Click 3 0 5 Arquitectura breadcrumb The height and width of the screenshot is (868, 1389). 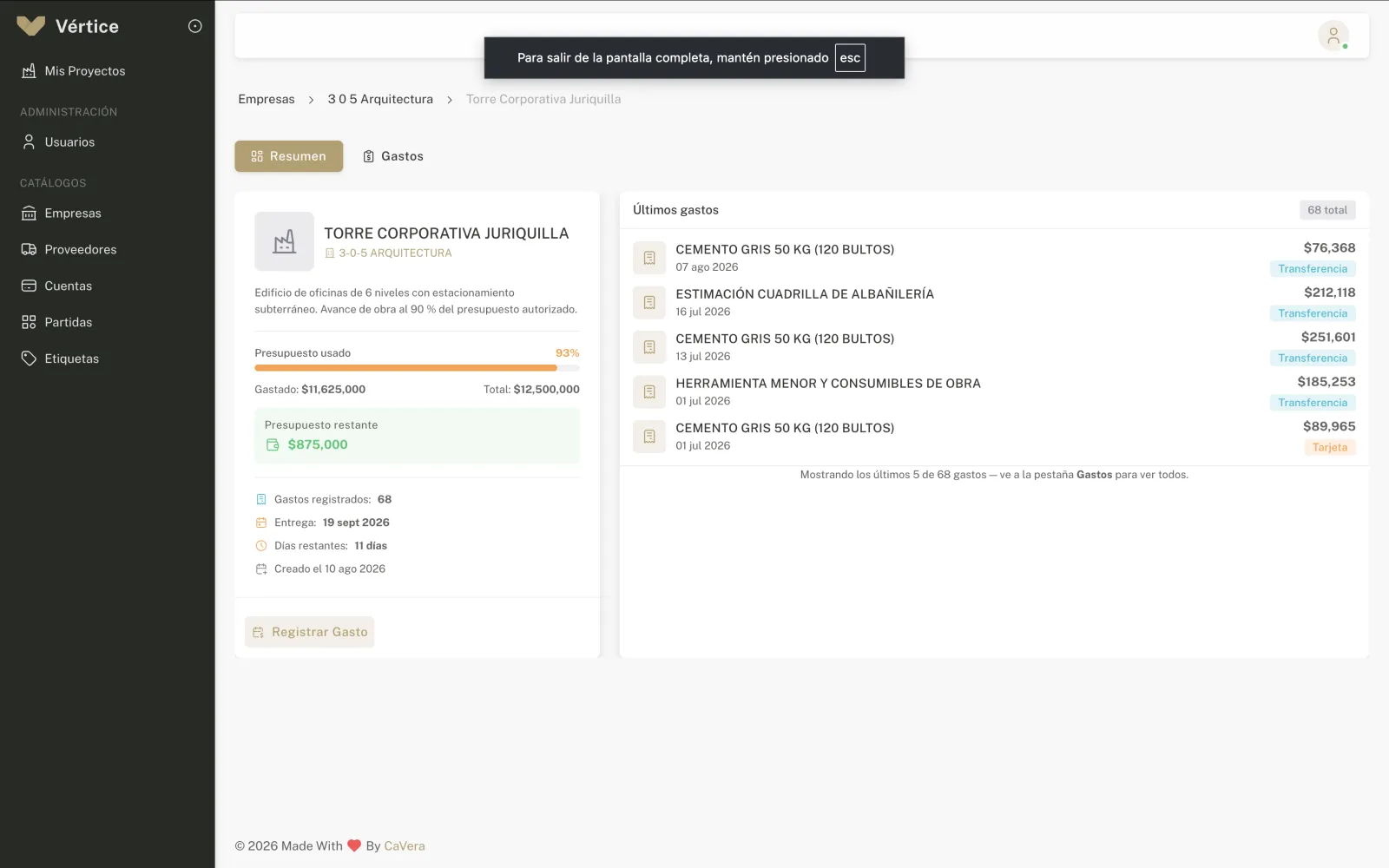pyautogui.click(x=380, y=99)
